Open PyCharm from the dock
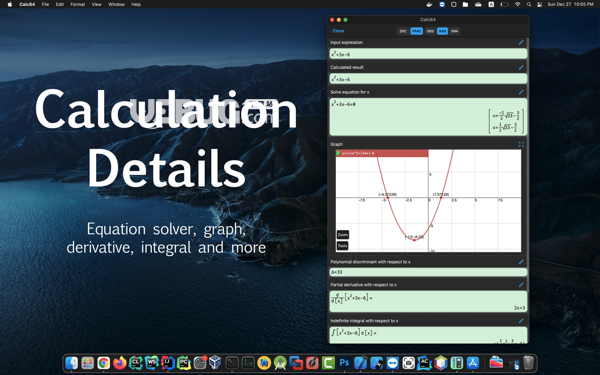Screen dimensions: 600x375 point(184,363)
